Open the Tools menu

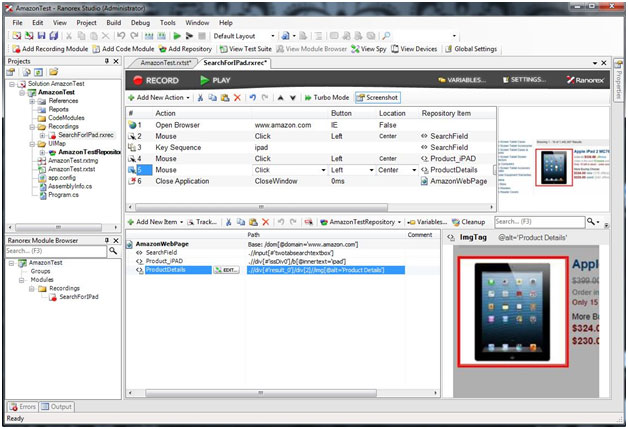click(x=168, y=23)
